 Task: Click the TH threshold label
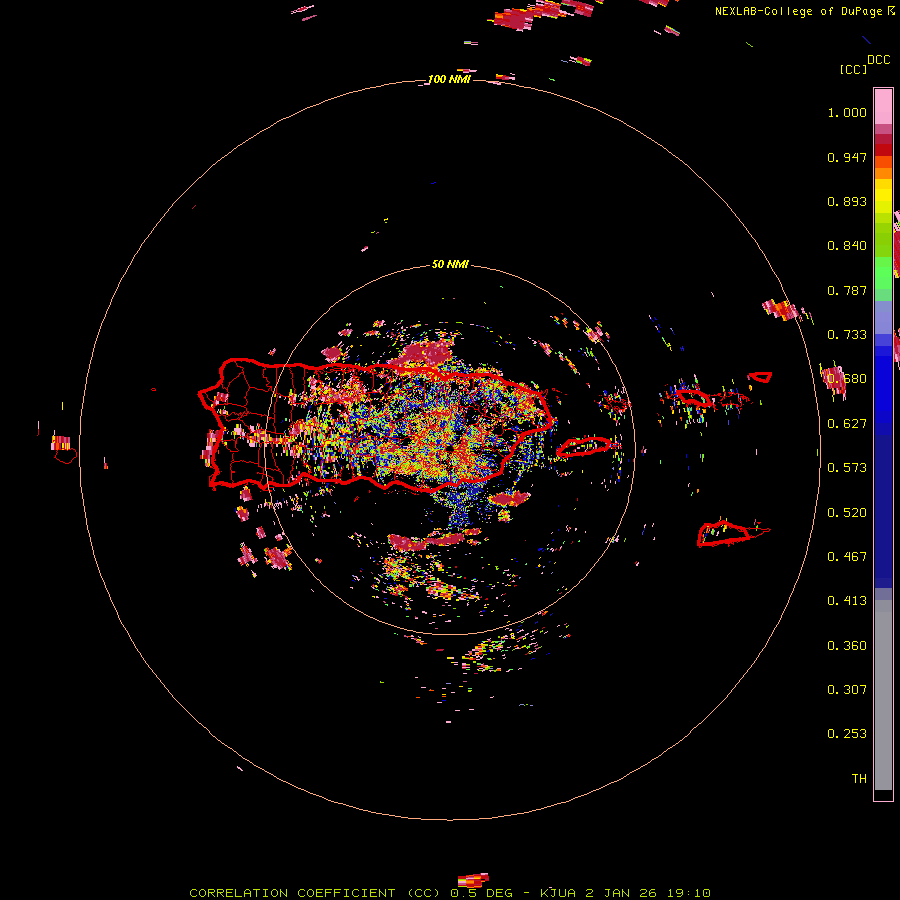(x=859, y=779)
